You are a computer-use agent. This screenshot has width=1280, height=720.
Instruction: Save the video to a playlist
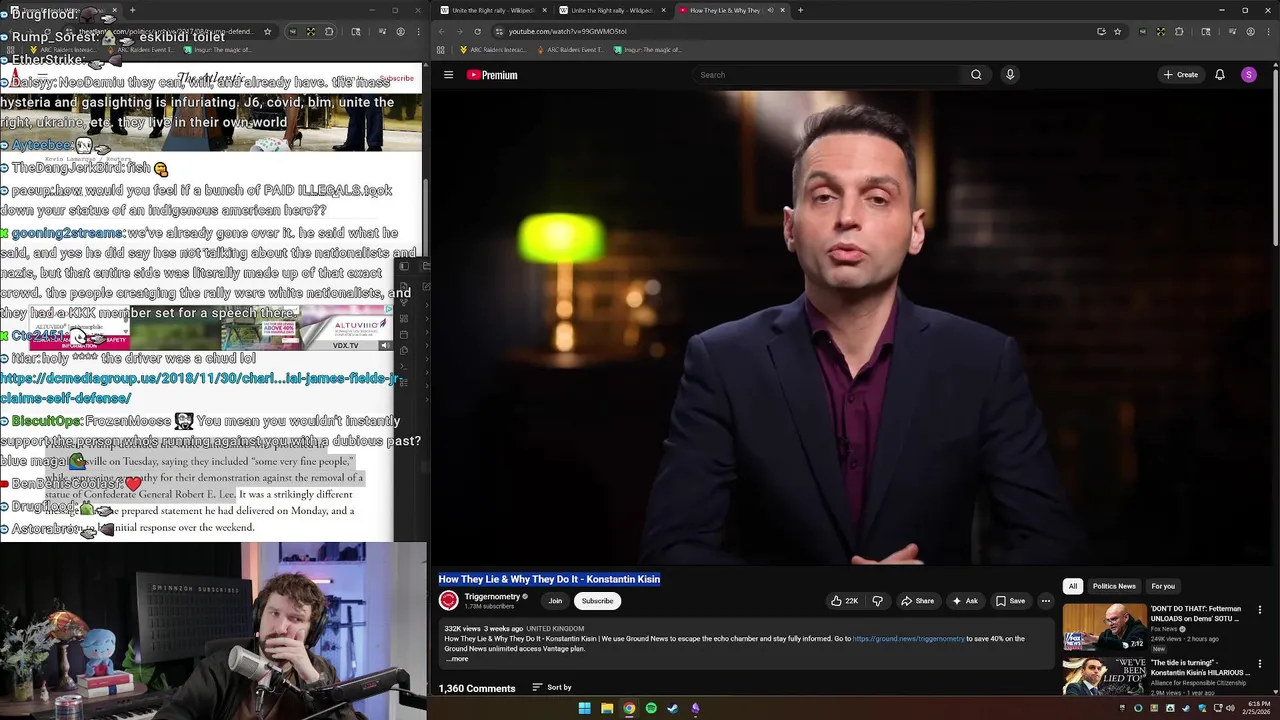click(1010, 601)
